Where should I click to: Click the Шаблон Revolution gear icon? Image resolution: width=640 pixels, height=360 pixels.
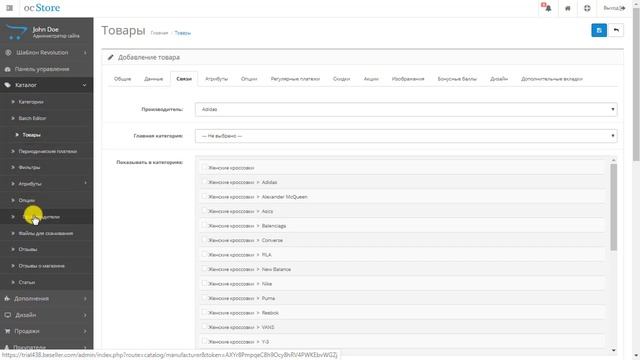(8, 53)
